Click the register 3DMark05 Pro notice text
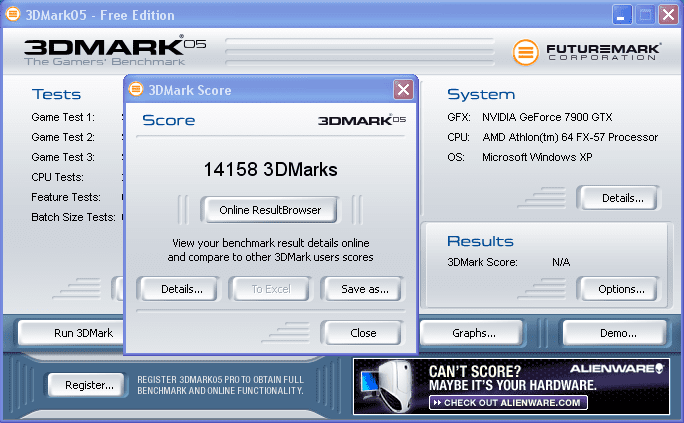Screen dimensions: 684x423 pyautogui.click(x=220, y=385)
